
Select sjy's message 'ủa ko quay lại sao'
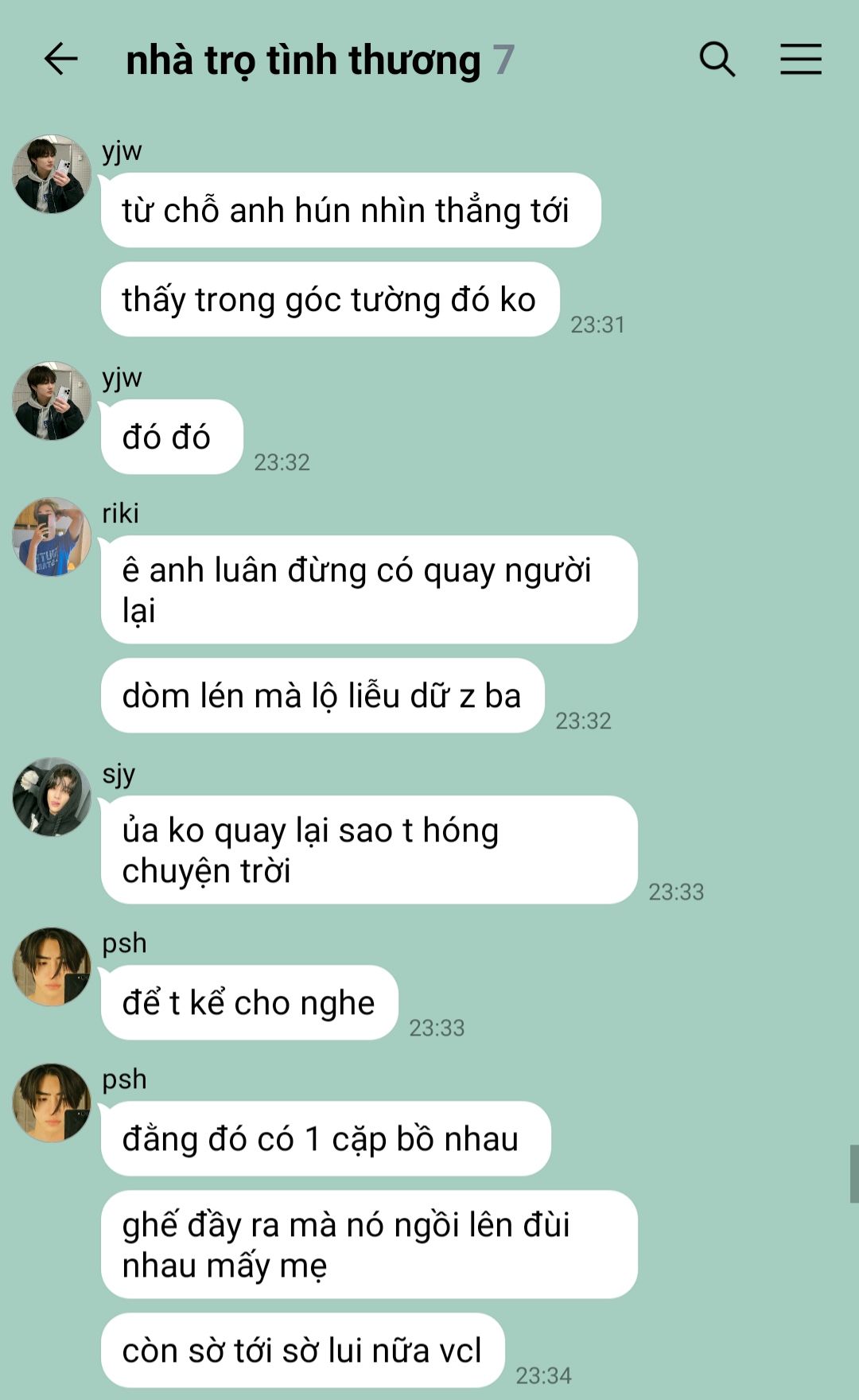click(x=369, y=850)
